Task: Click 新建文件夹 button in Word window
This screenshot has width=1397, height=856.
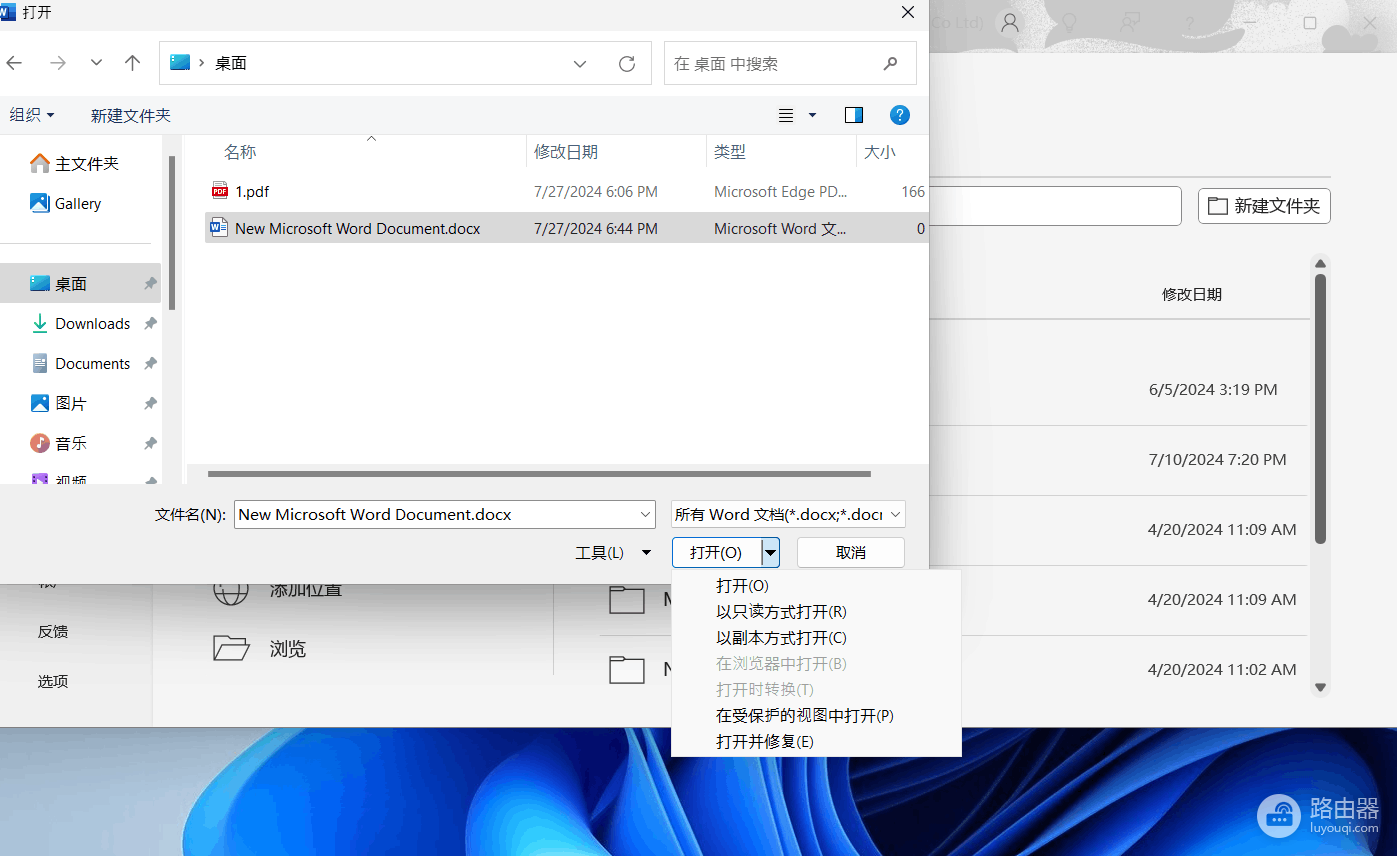Action: click(x=1264, y=206)
